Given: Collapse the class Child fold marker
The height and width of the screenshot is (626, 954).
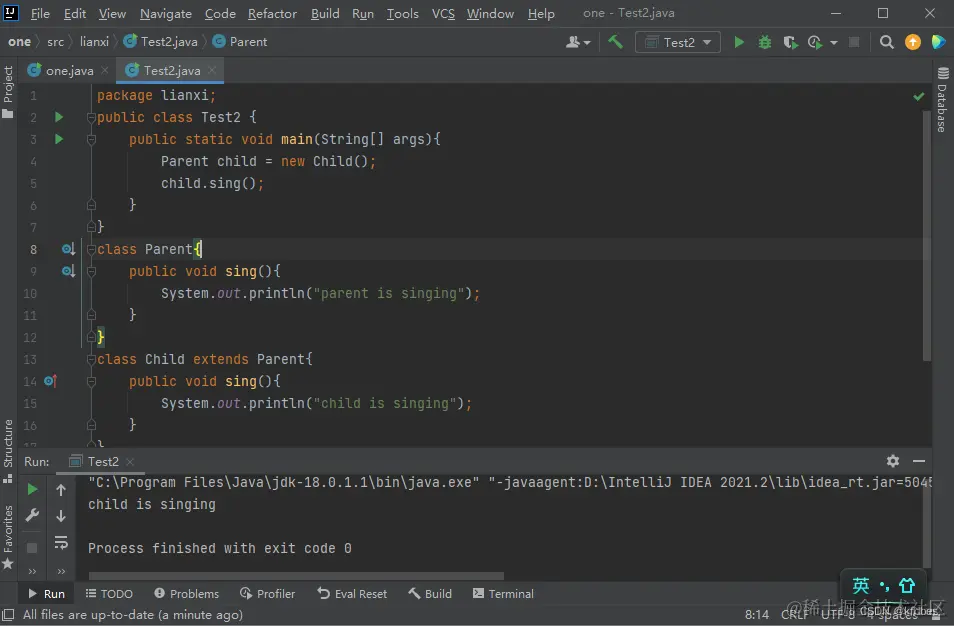Looking at the screenshot, I should point(91,359).
